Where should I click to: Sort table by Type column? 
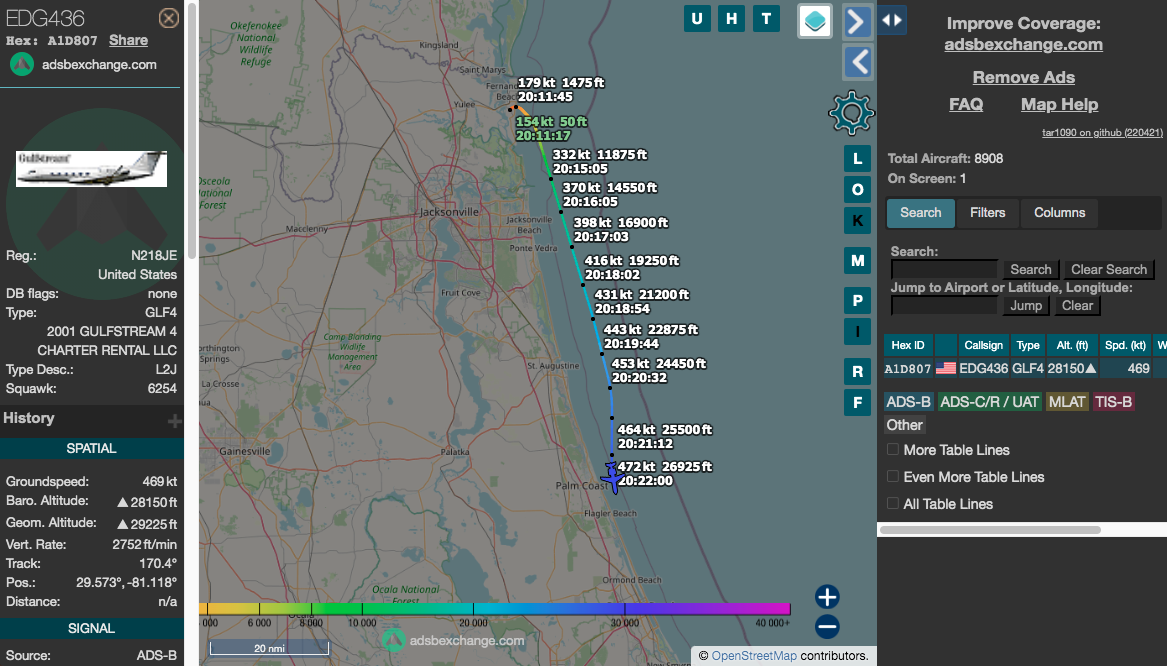tap(1028, 345)
